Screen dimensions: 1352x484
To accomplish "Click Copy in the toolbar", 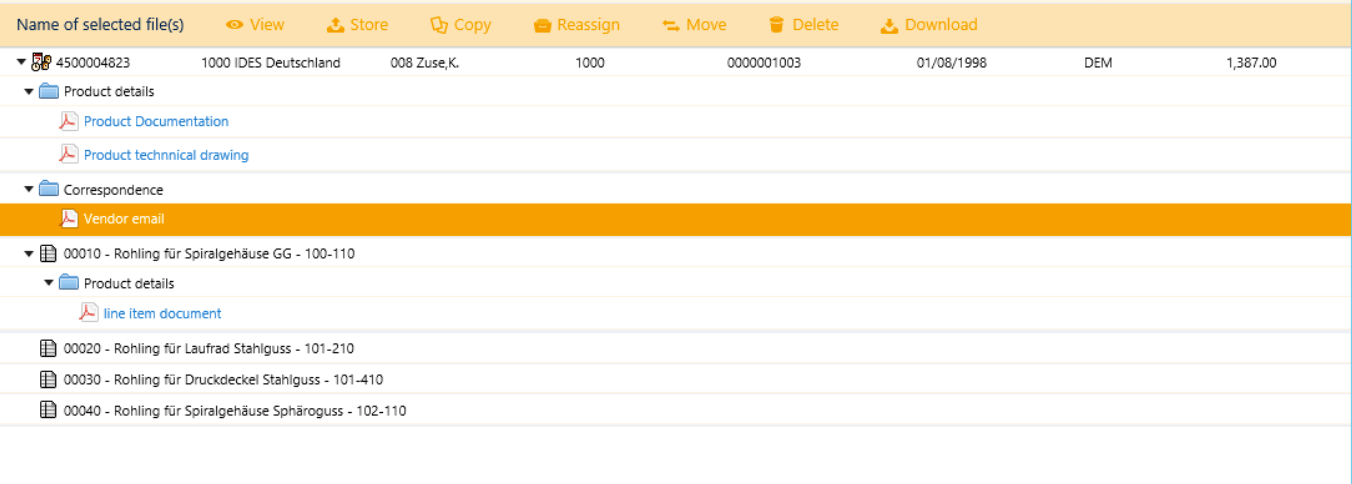I will 461,25.
